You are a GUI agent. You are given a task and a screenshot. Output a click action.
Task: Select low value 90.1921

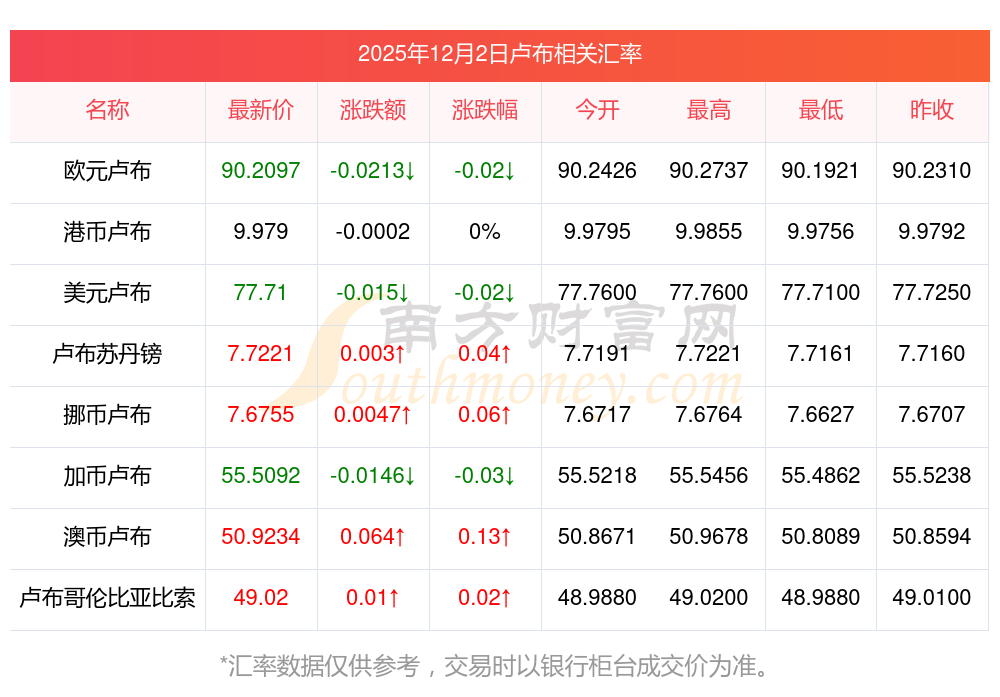[x=821, y=171]
